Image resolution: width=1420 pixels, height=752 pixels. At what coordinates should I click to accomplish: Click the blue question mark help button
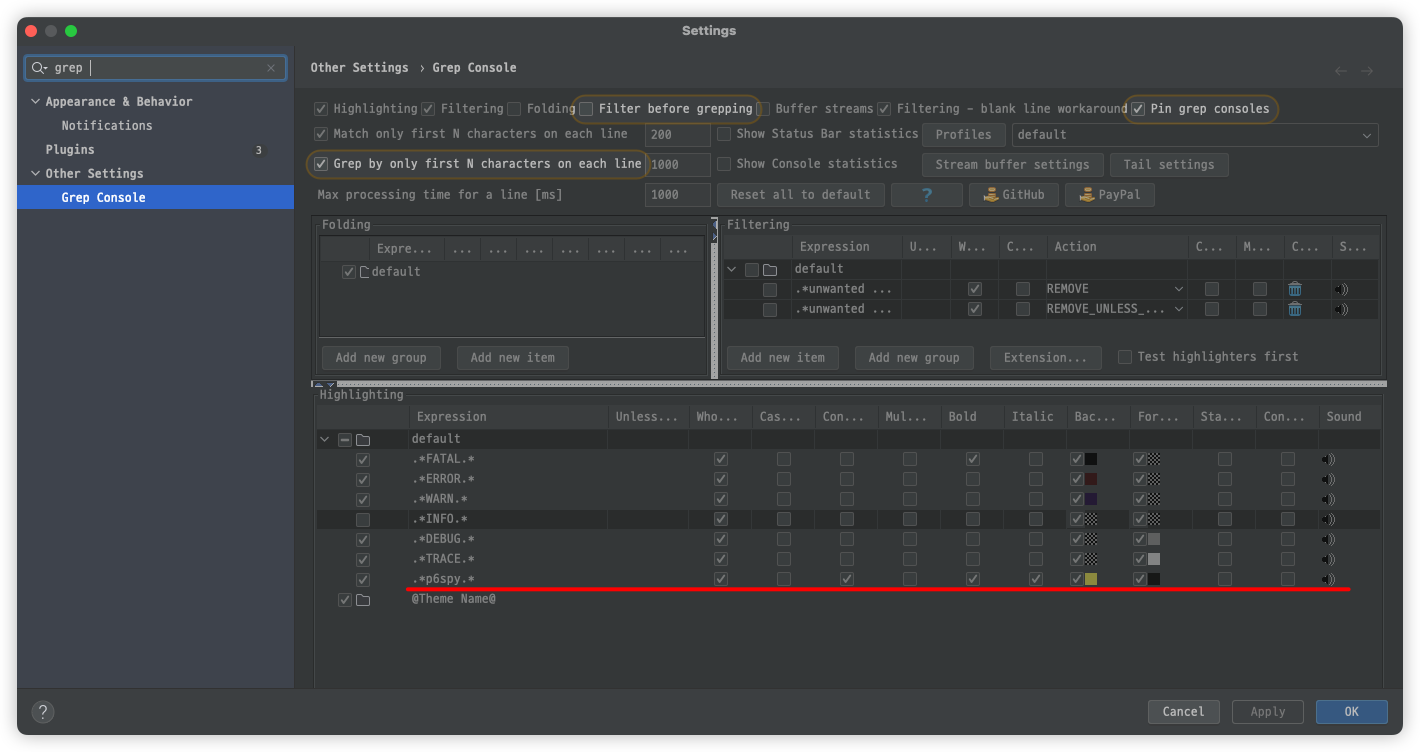(927, 195)
